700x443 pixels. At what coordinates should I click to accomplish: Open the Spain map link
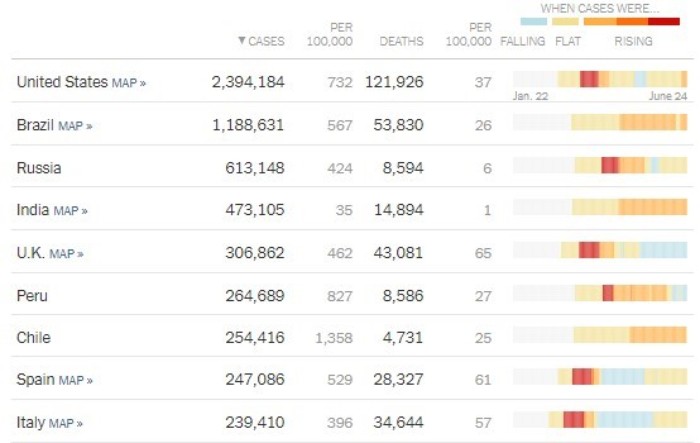[75, 380]
